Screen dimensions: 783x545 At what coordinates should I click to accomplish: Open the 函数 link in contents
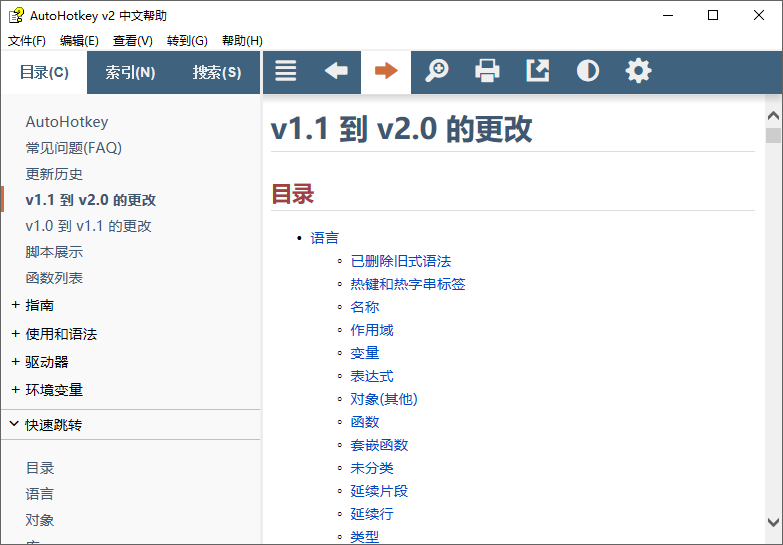coord(365,422)
